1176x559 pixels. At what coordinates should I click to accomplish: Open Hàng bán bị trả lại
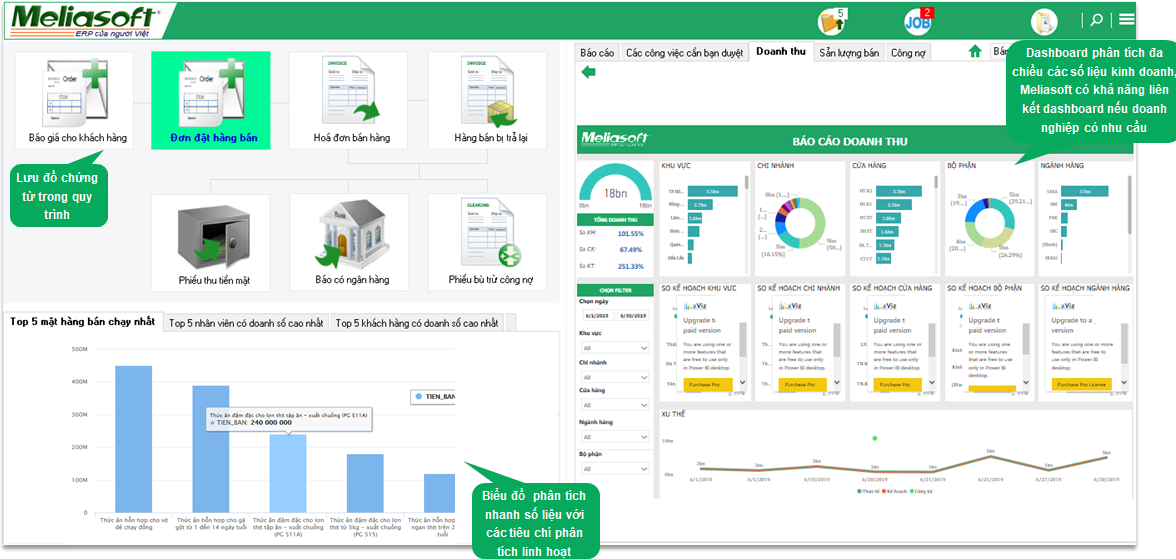coord(487,101)
